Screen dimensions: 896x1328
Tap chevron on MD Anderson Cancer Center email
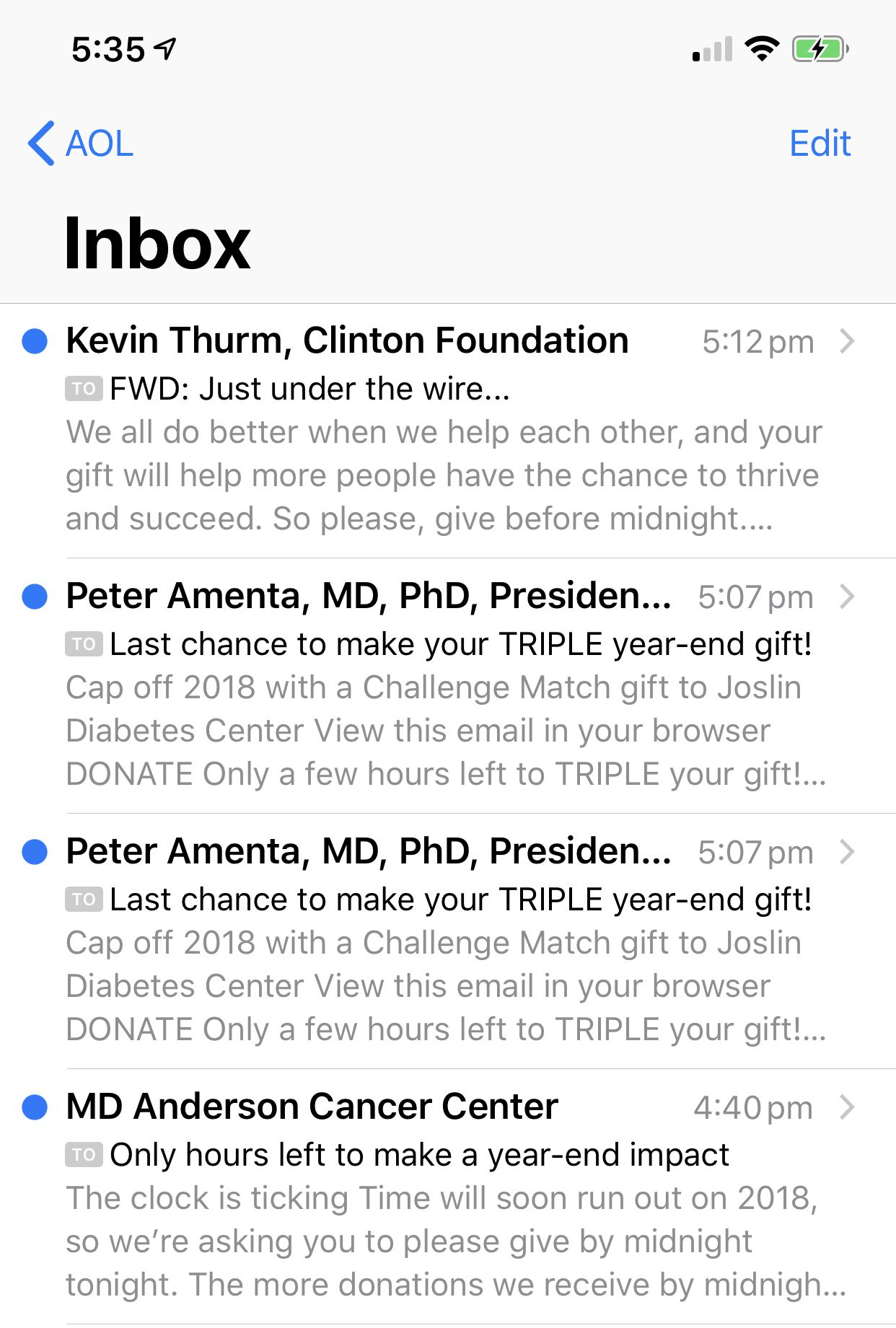[x=848, y=1107]
